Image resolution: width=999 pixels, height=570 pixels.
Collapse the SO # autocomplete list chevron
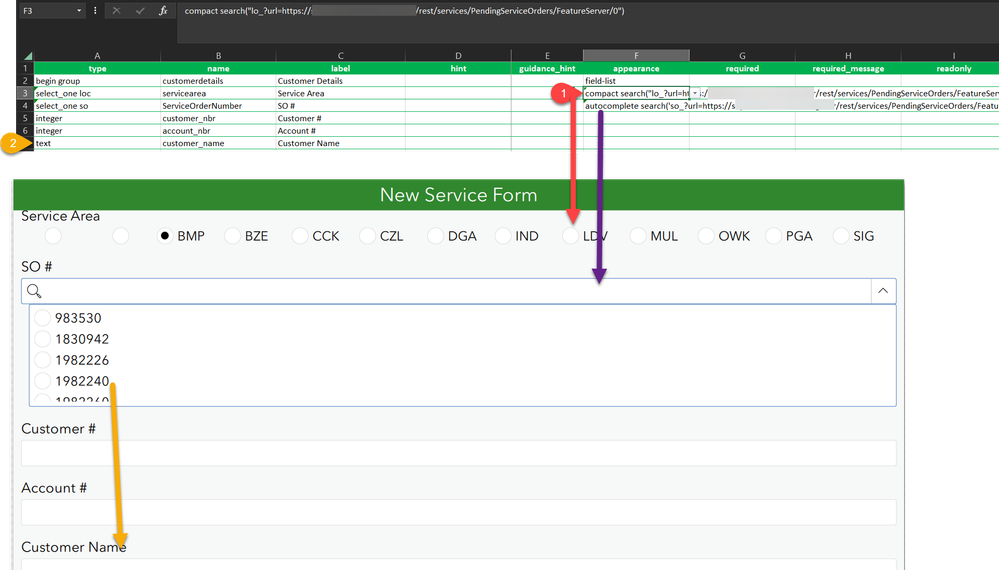pyautogui.click(x=883, y=291)
